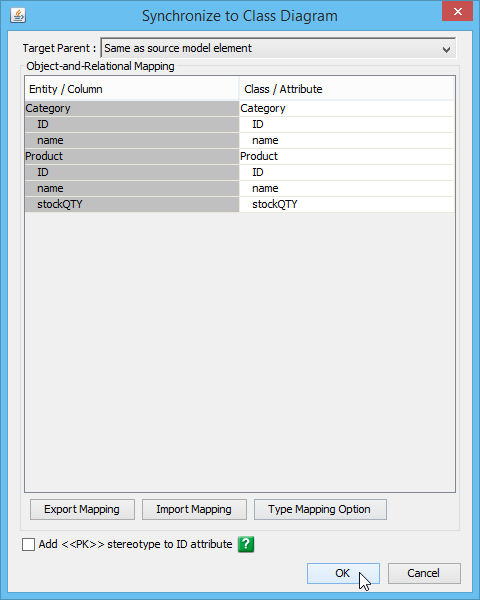Select the ID column under Category entity
This screenshot has width=480, height=600.
[x=132, y=124]
